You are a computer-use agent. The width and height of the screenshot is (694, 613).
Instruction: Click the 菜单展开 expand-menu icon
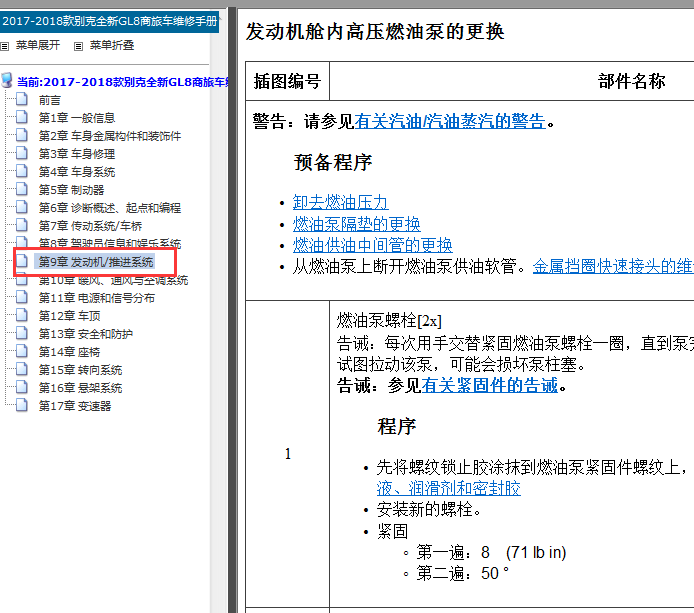(x=4, y=46)
